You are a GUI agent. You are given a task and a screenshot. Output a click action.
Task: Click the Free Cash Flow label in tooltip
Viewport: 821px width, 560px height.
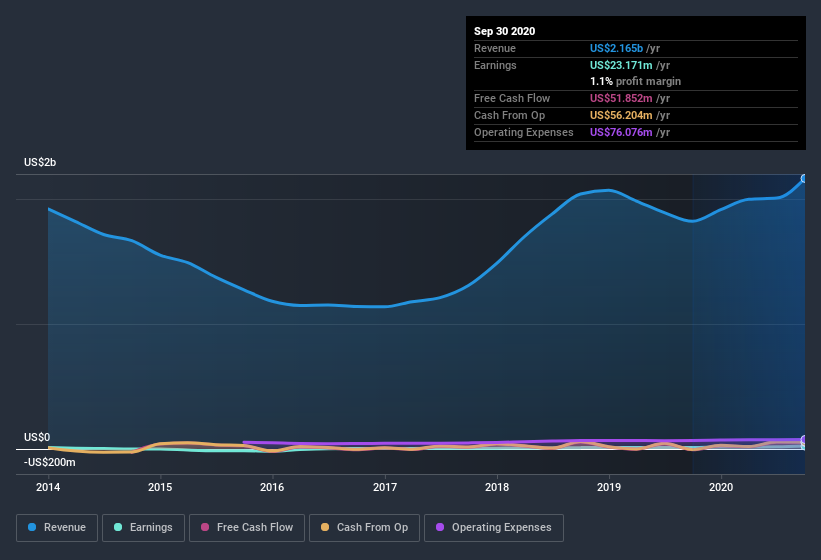point(512,98)
